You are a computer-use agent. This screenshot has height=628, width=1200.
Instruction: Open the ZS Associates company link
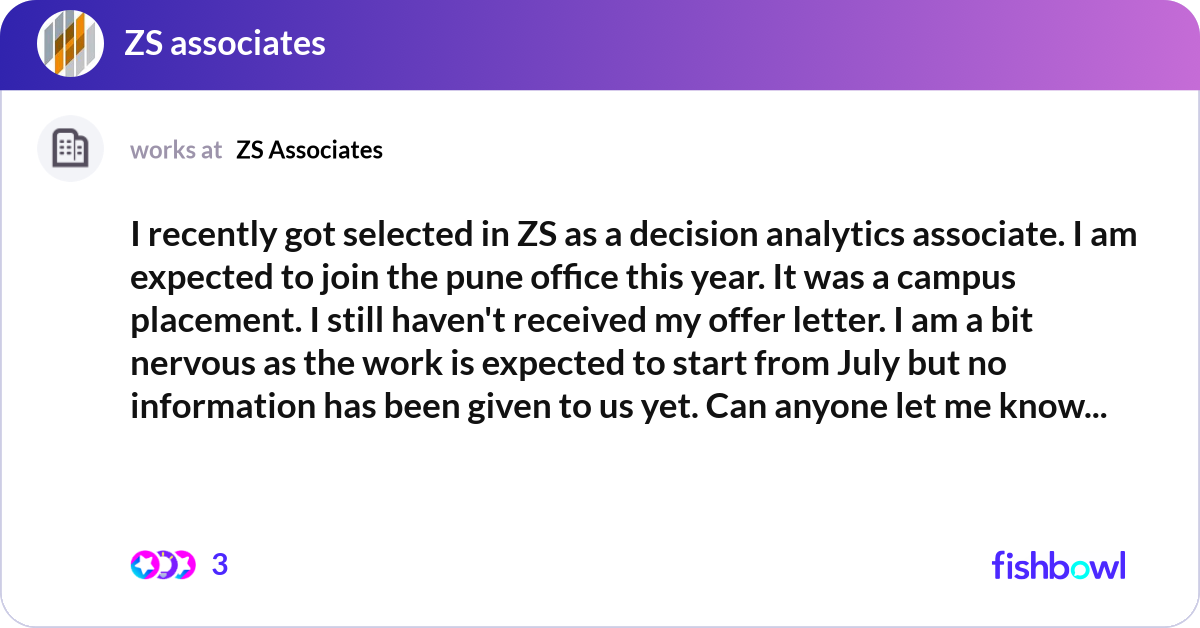(x=309, y=150)
